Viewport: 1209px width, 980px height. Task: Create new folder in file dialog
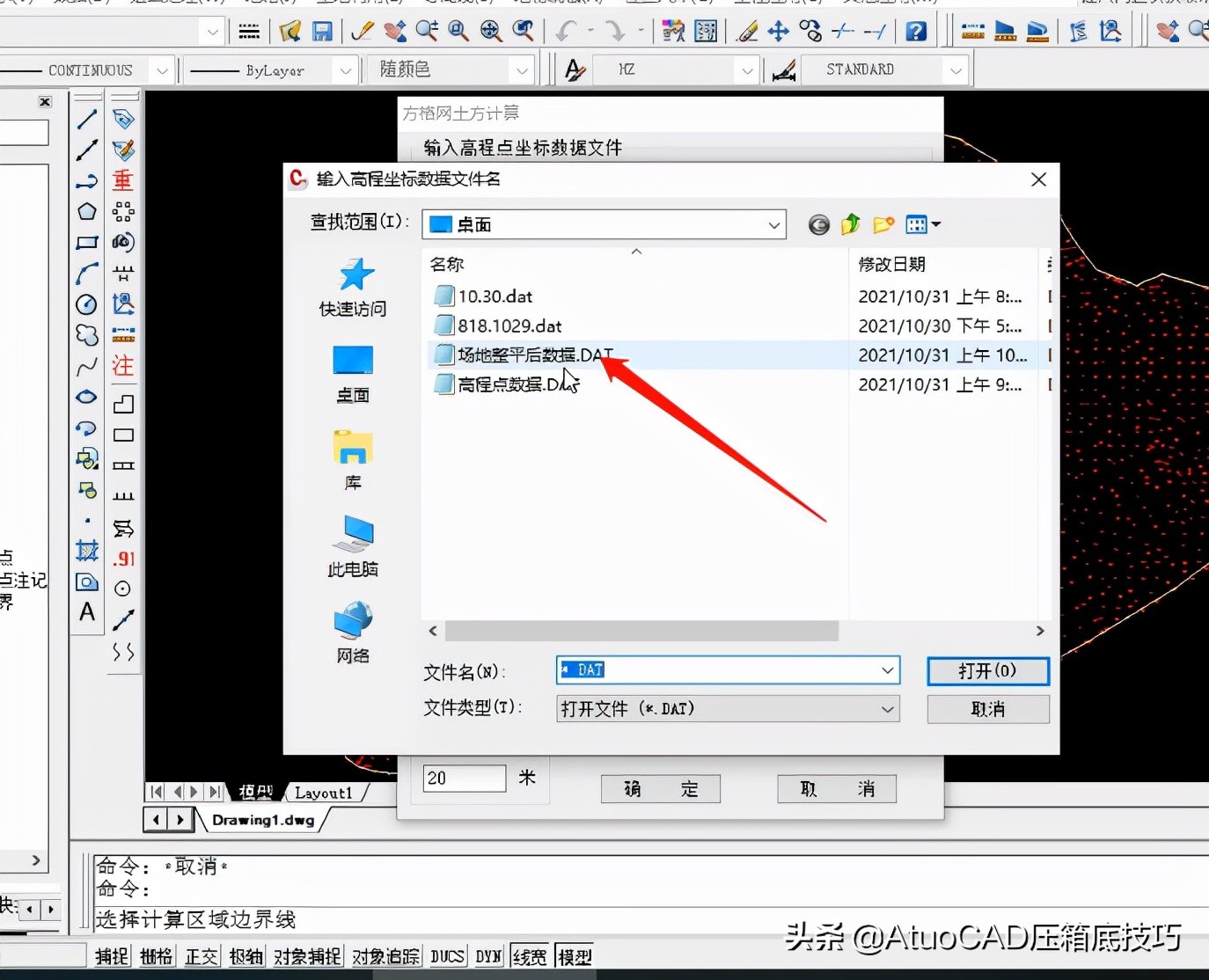(x=883, y=225)
